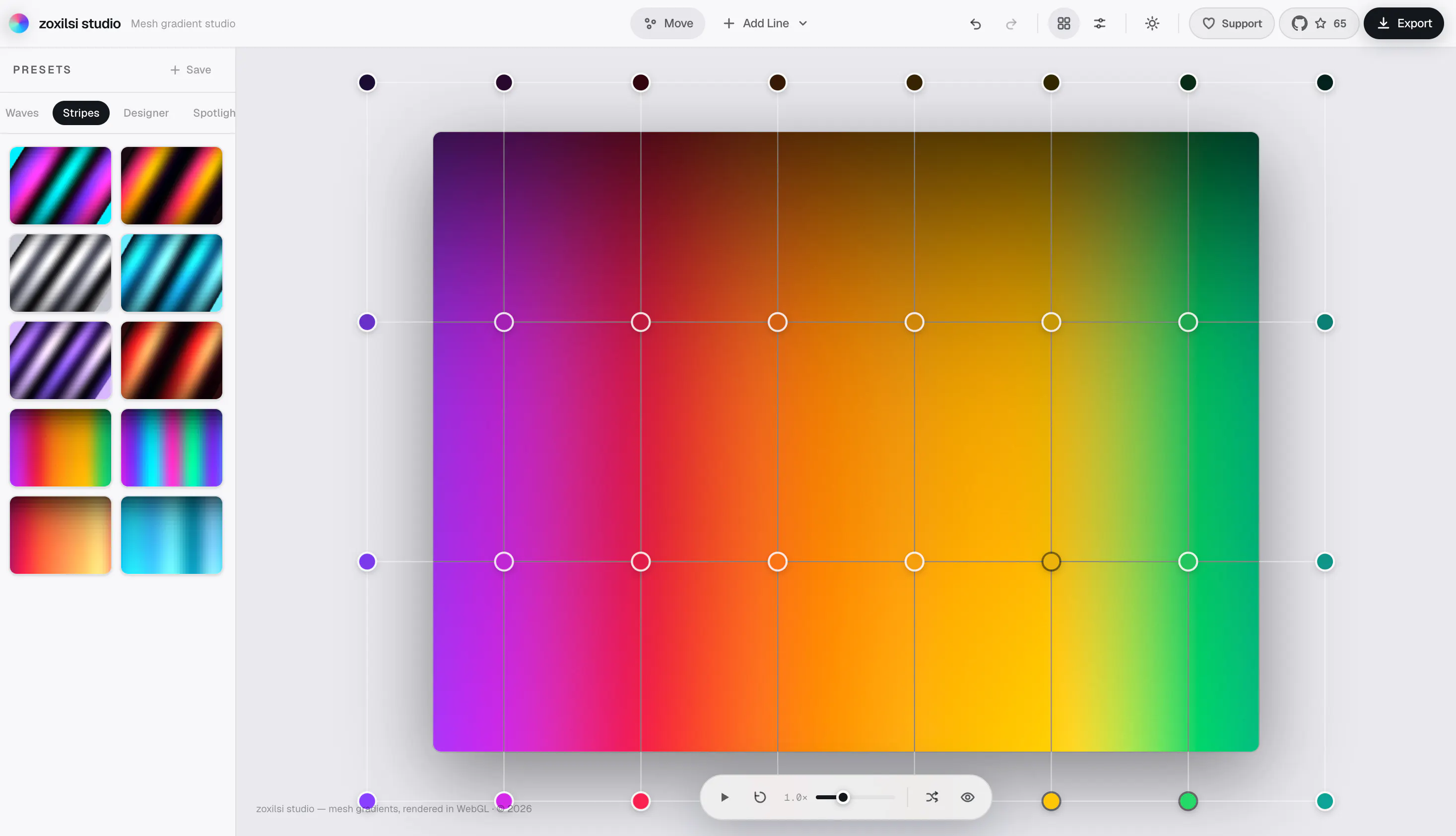Apply the lavender purple stripes preset
The image size is (1456, 836).
(x=60, y=360)
